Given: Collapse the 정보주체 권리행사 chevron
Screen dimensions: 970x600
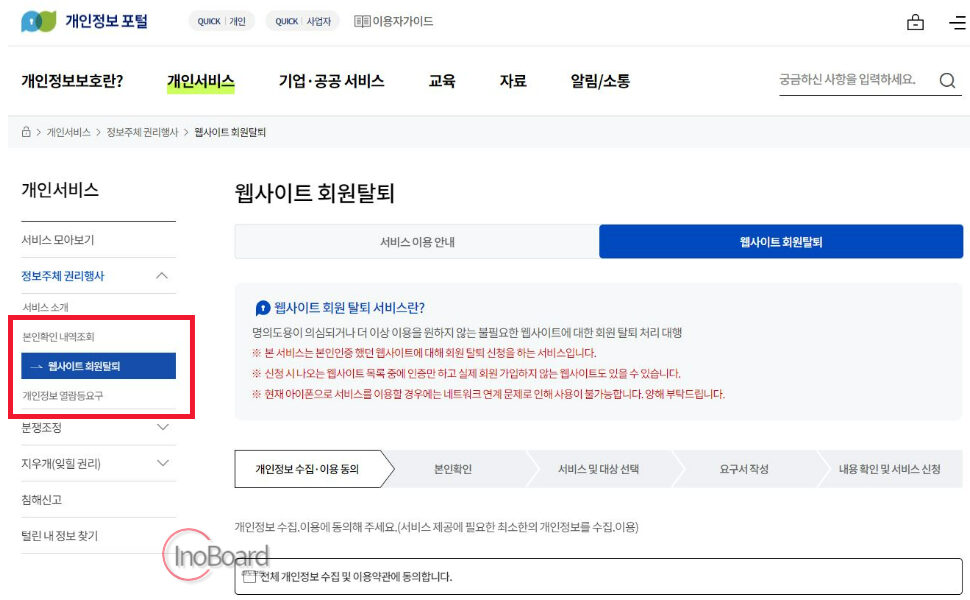Looking at the screenshot, I should [162, 276].
